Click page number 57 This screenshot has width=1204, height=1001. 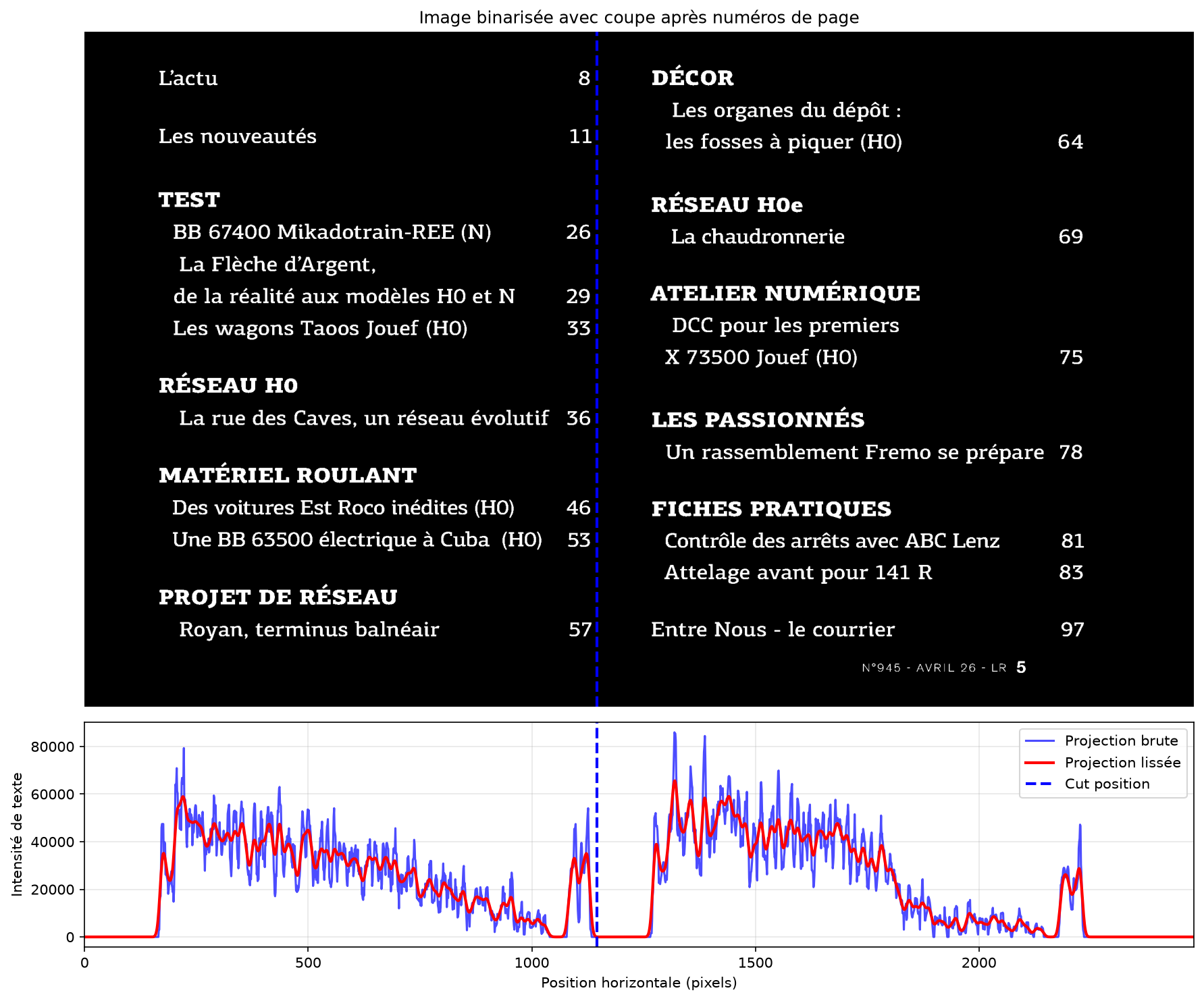[580, 630]
